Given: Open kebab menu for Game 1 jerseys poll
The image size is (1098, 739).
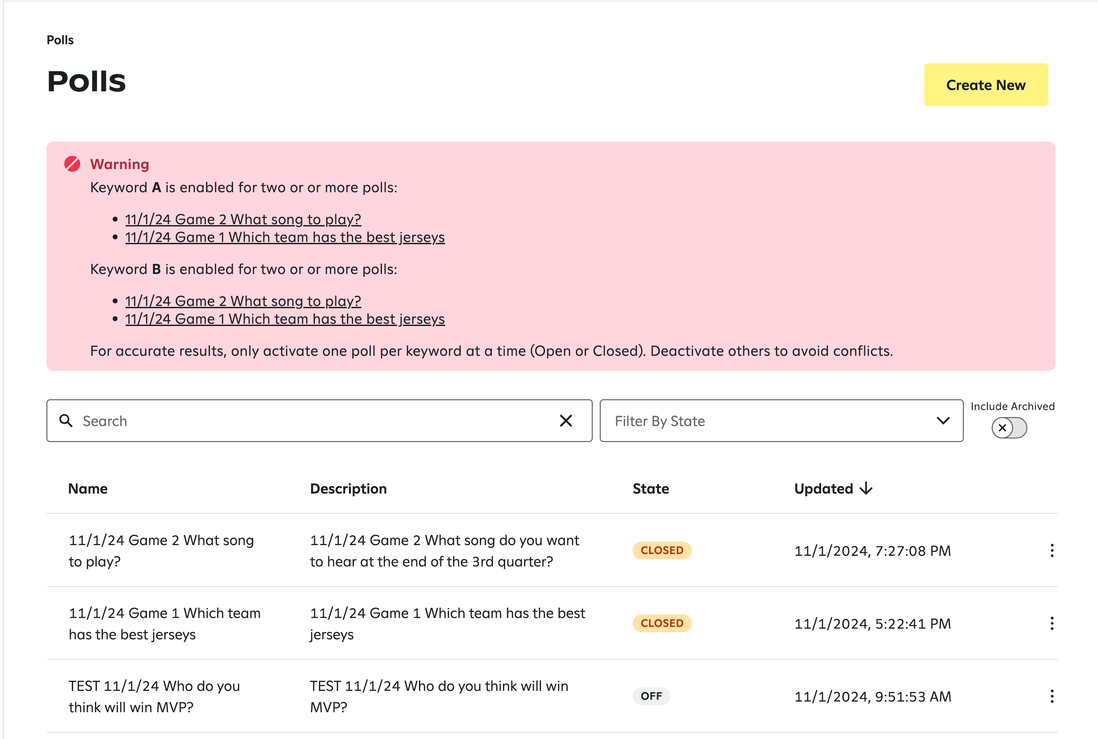Looking at the screenshot, I should coord(1051,623).
